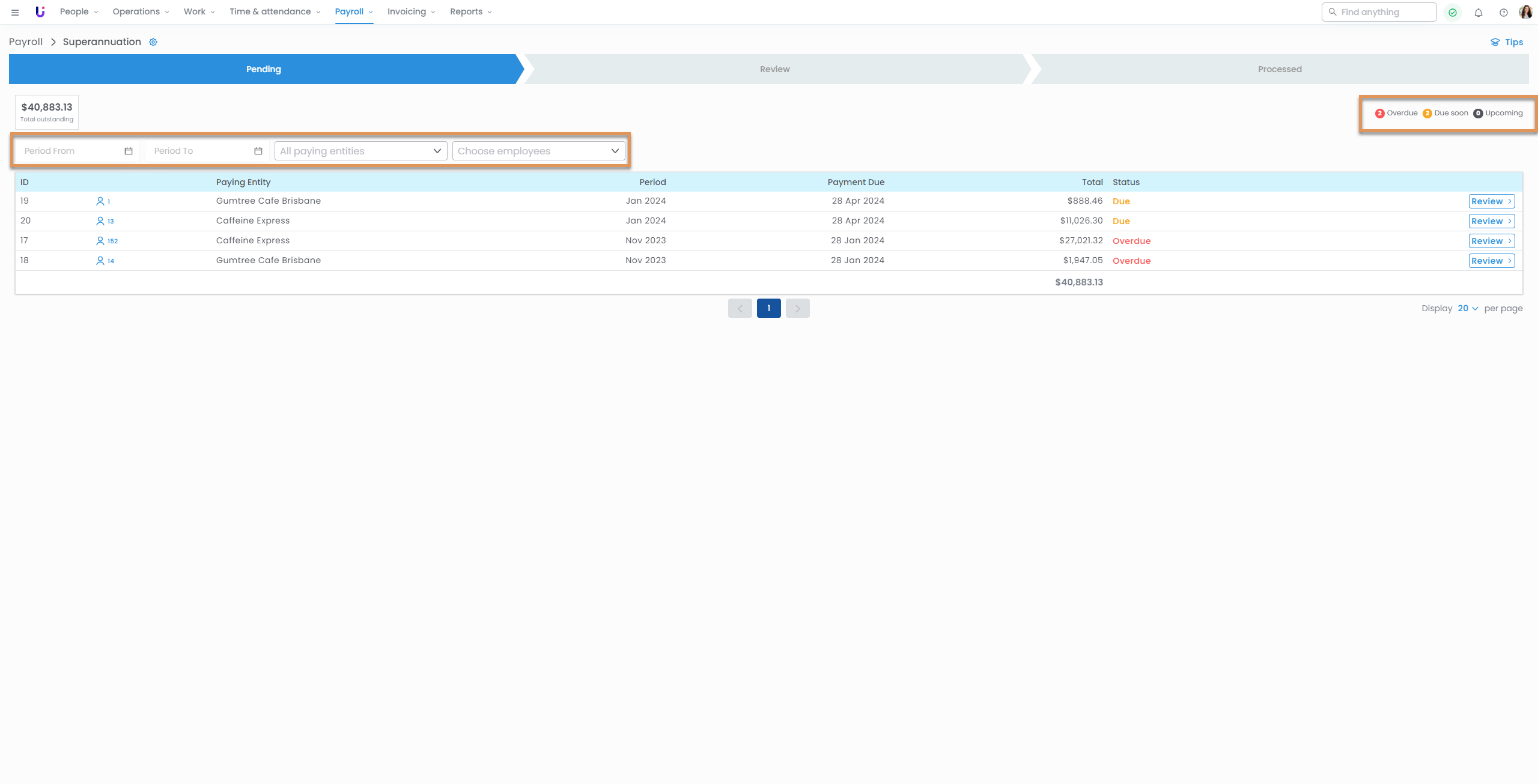This screenshot has width=1538, height=784.
Task: Open the Period To calendar icon
Action: tap(258, 151)
